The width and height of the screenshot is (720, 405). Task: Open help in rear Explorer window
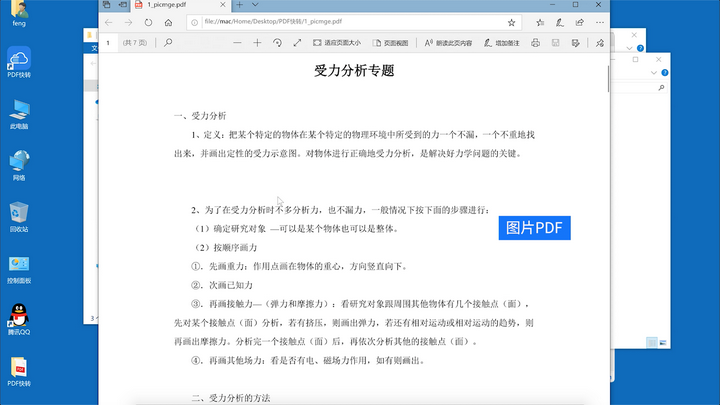(640, 48)
